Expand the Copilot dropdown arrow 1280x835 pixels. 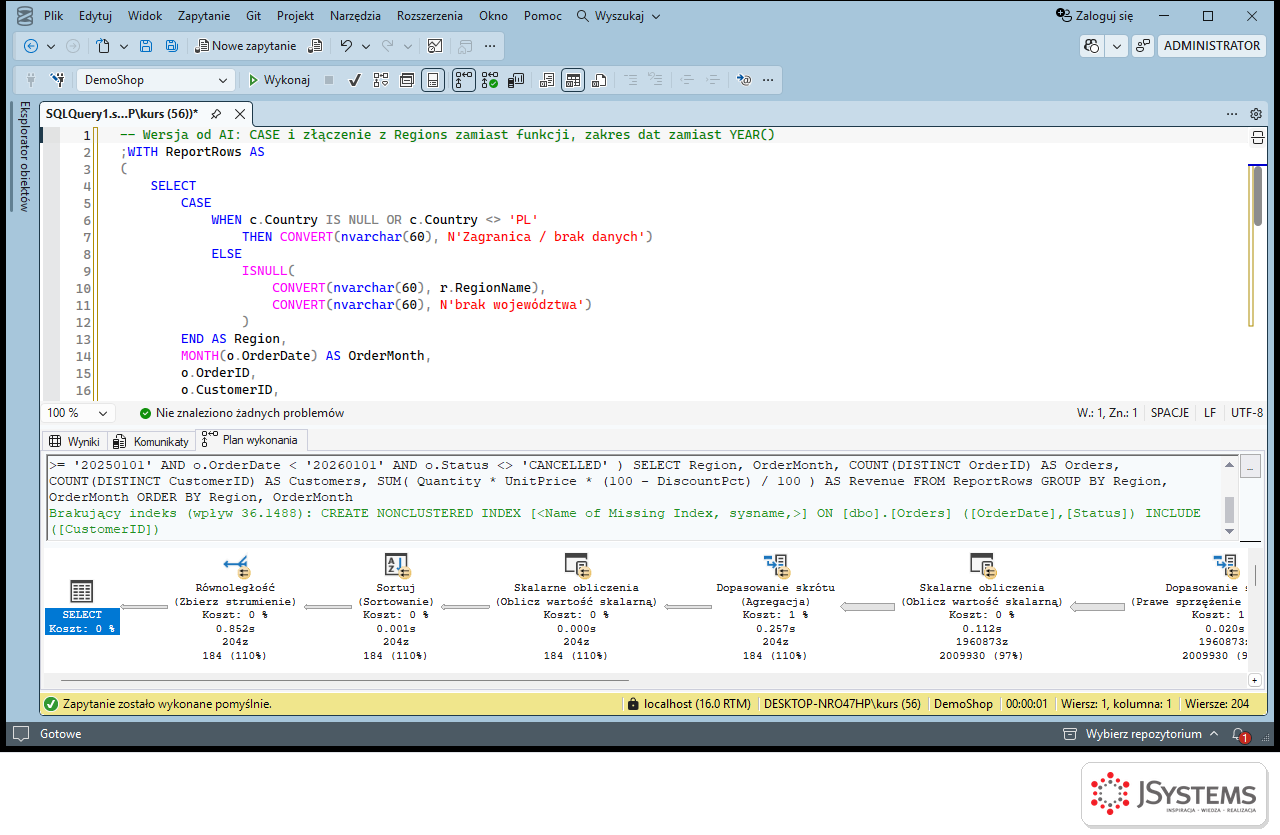coord(1117,46)
